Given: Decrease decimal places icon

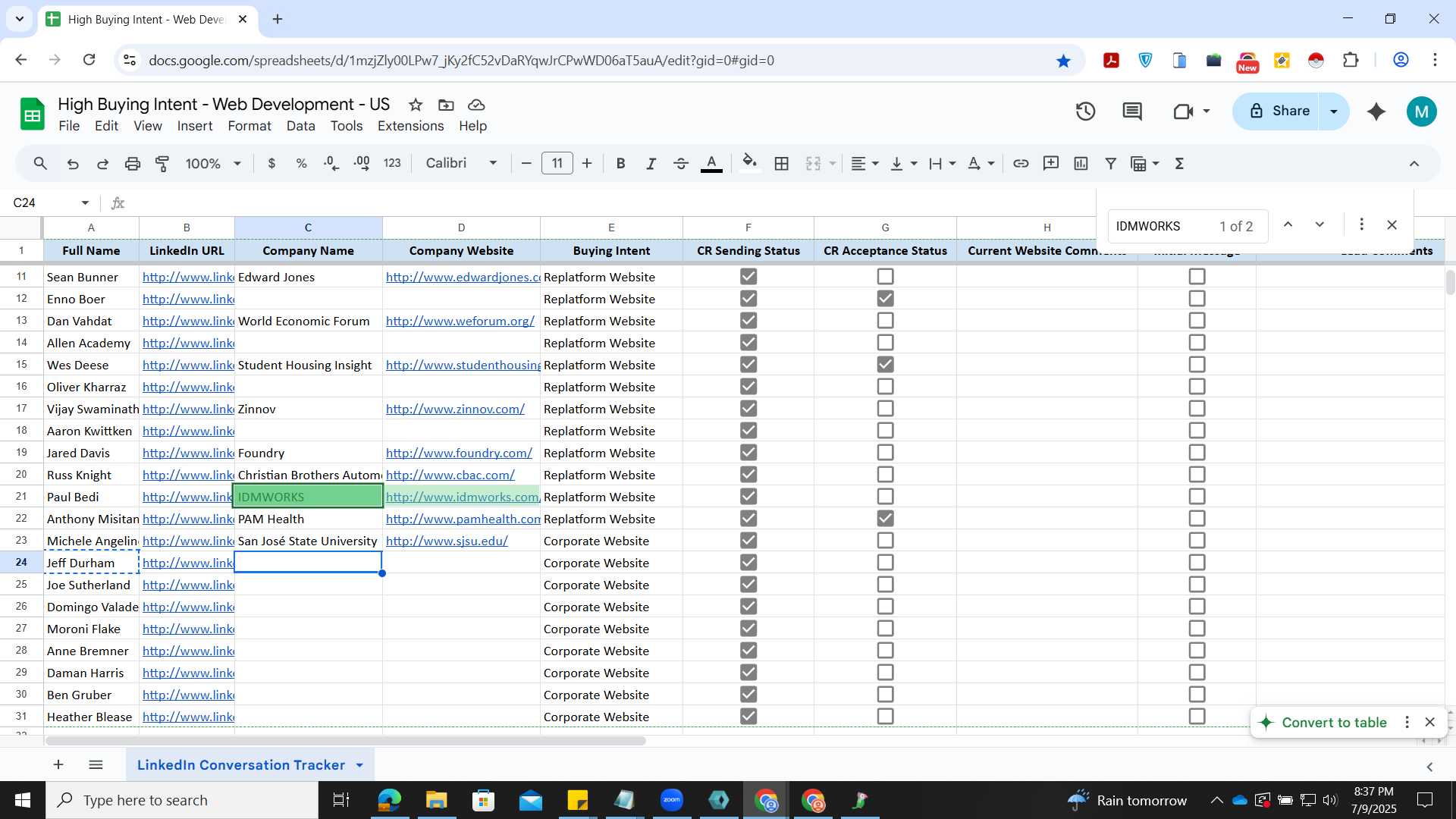Looking at the screenshot, I should (x=331, y=164).
